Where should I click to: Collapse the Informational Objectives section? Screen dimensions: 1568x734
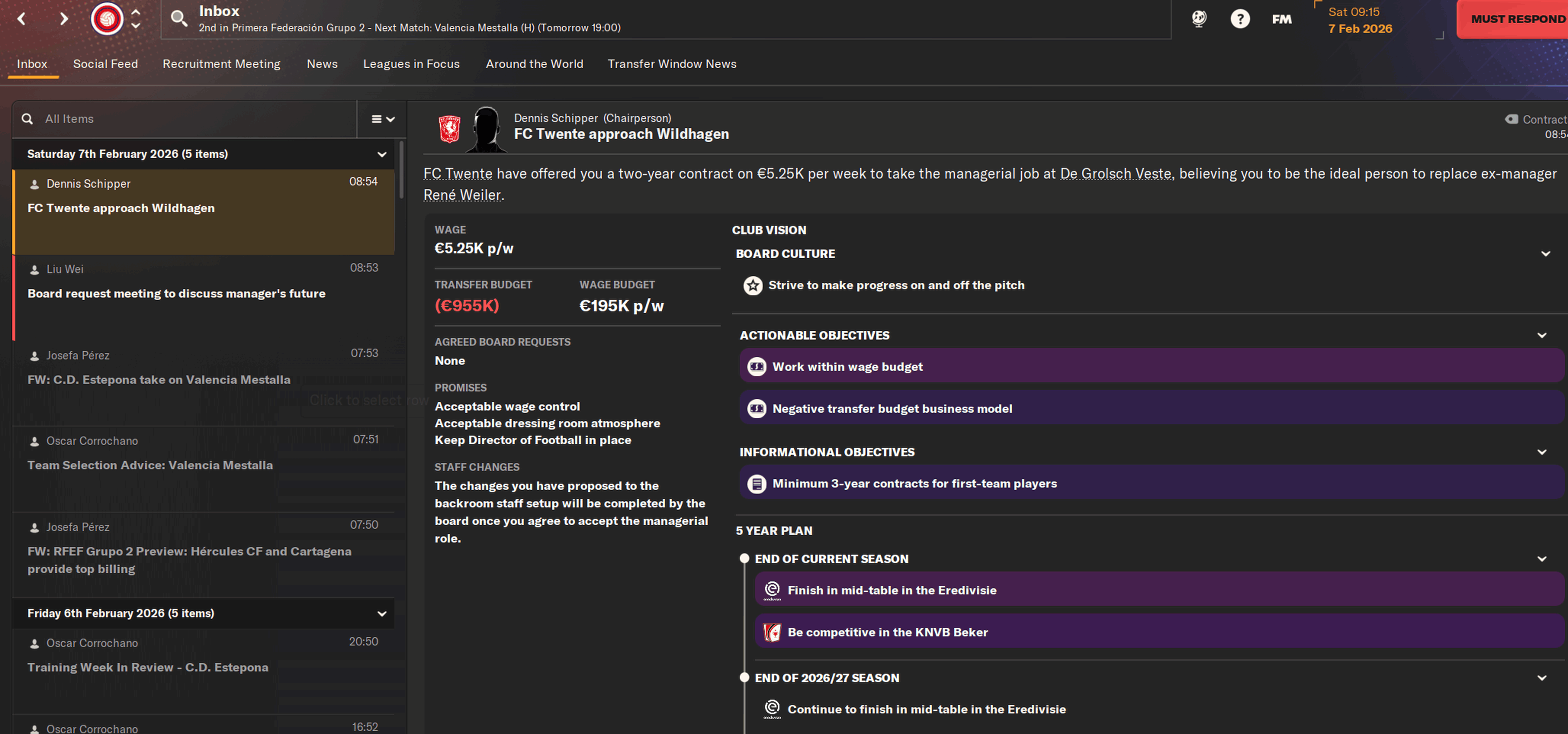(x=1542, y=452)
